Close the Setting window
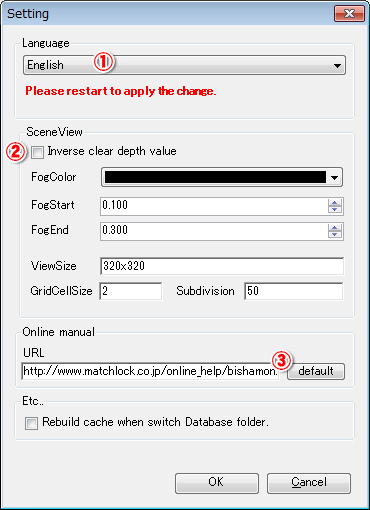370x510 pixels. click(x=349, y=14)
